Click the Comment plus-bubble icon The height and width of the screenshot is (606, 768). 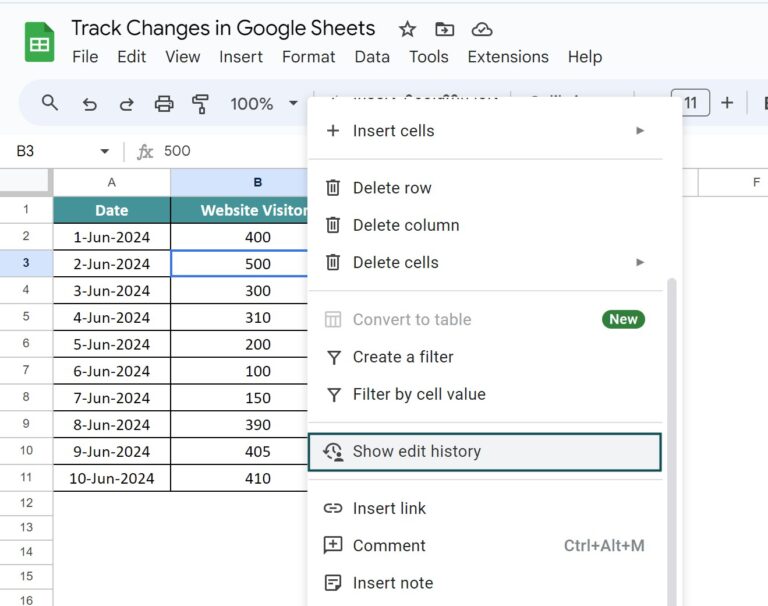[333, 545]
